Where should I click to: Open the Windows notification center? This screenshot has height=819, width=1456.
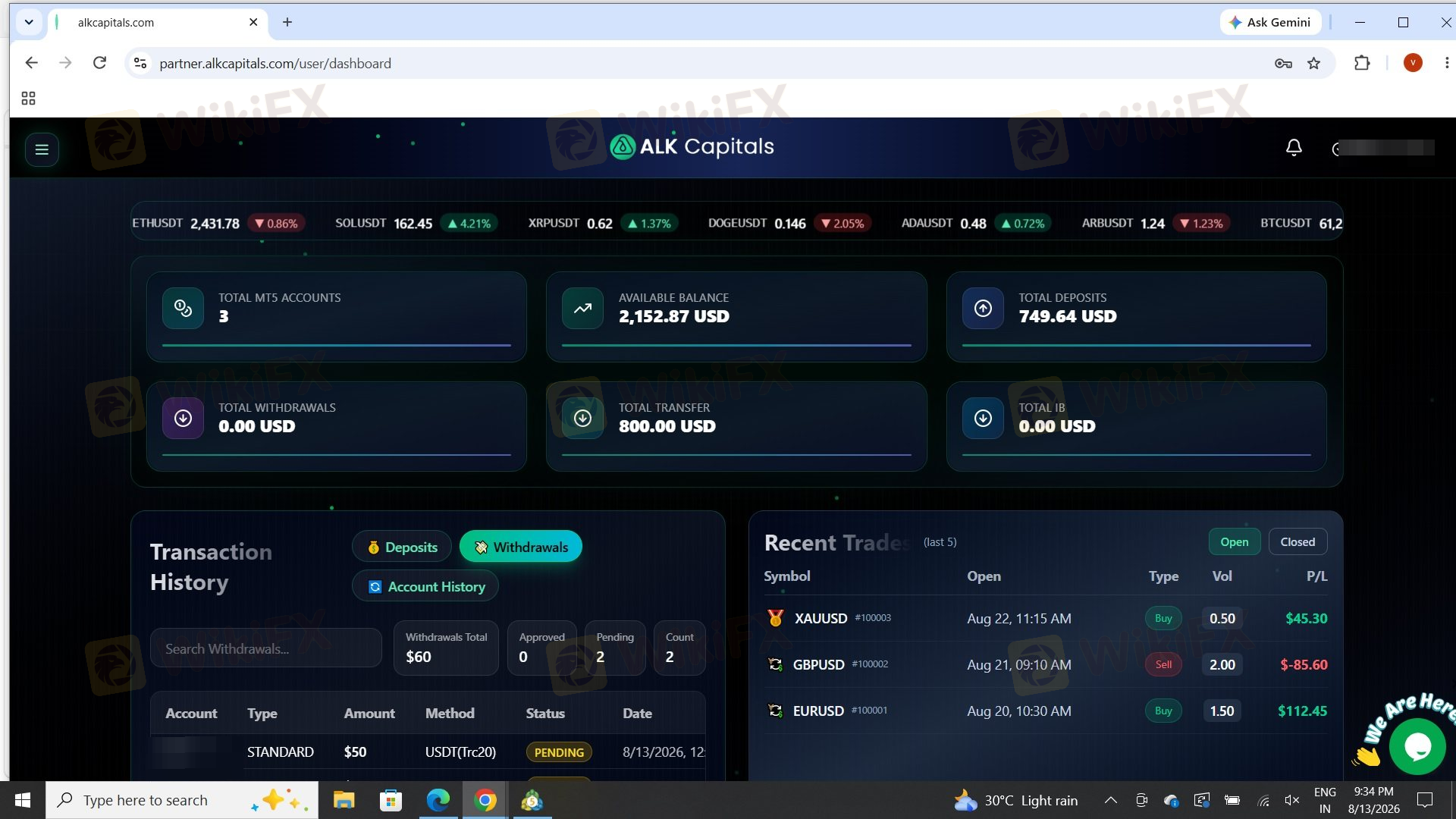point(1425,800)
